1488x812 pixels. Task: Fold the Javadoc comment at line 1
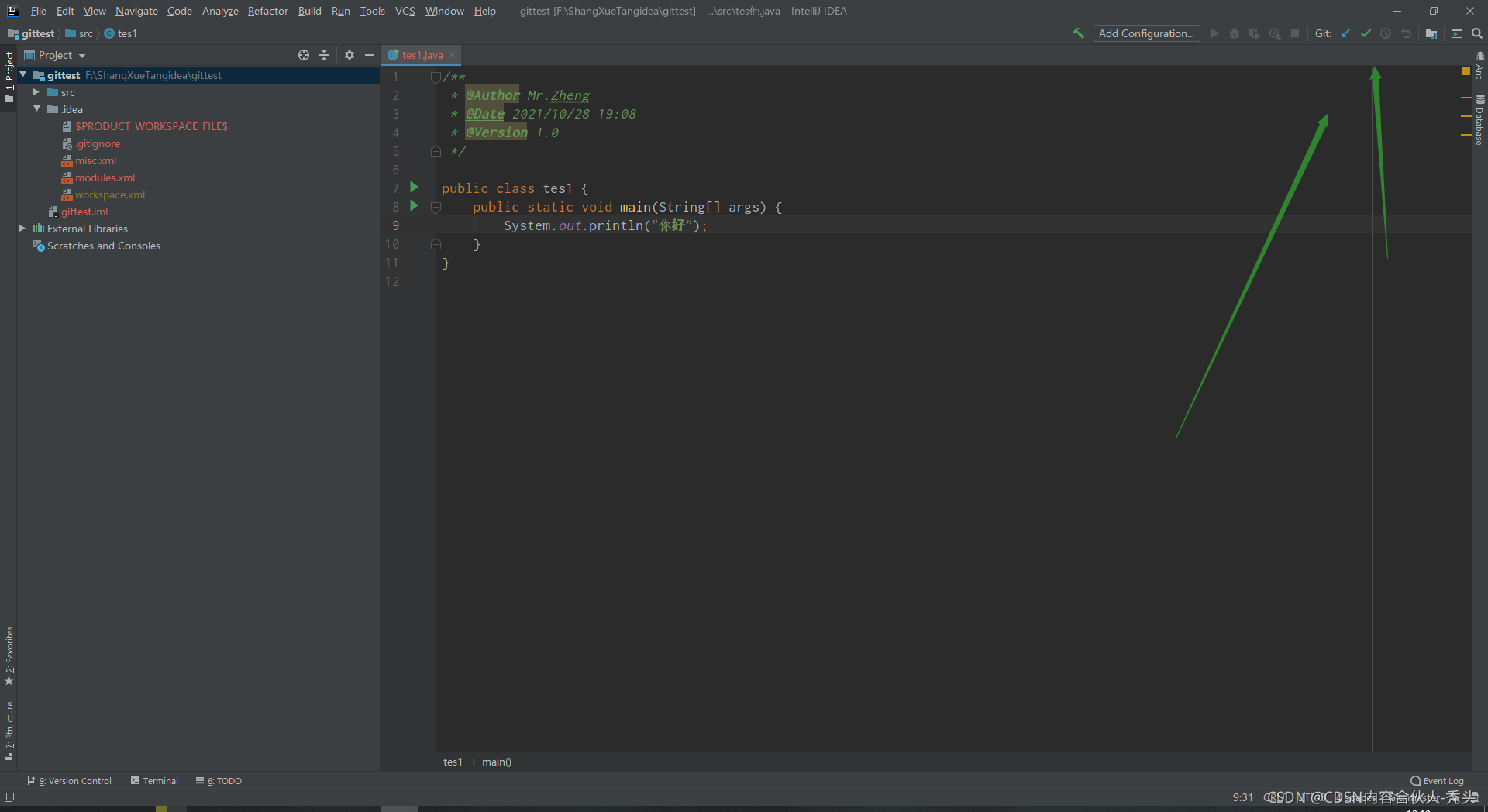[436, 77]
